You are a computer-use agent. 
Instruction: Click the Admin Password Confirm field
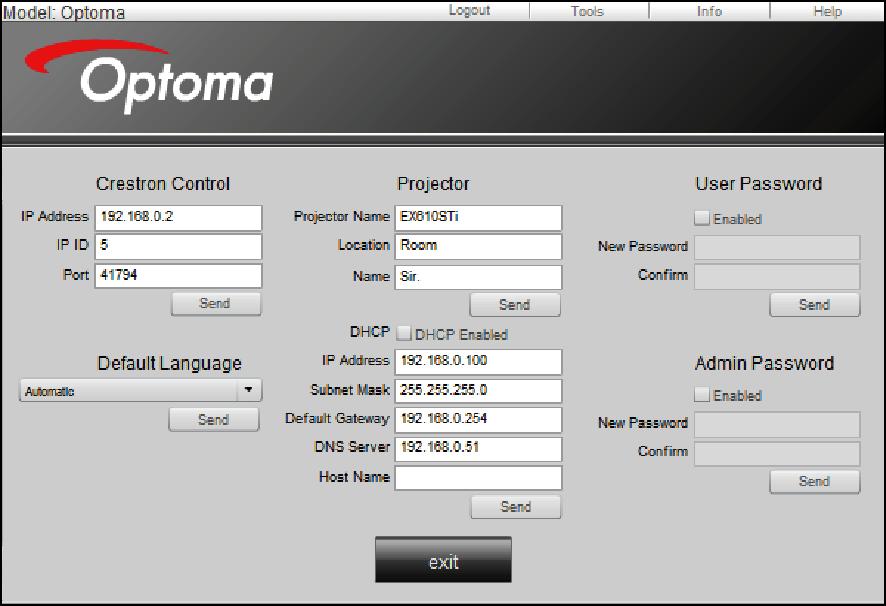point(778,454)
